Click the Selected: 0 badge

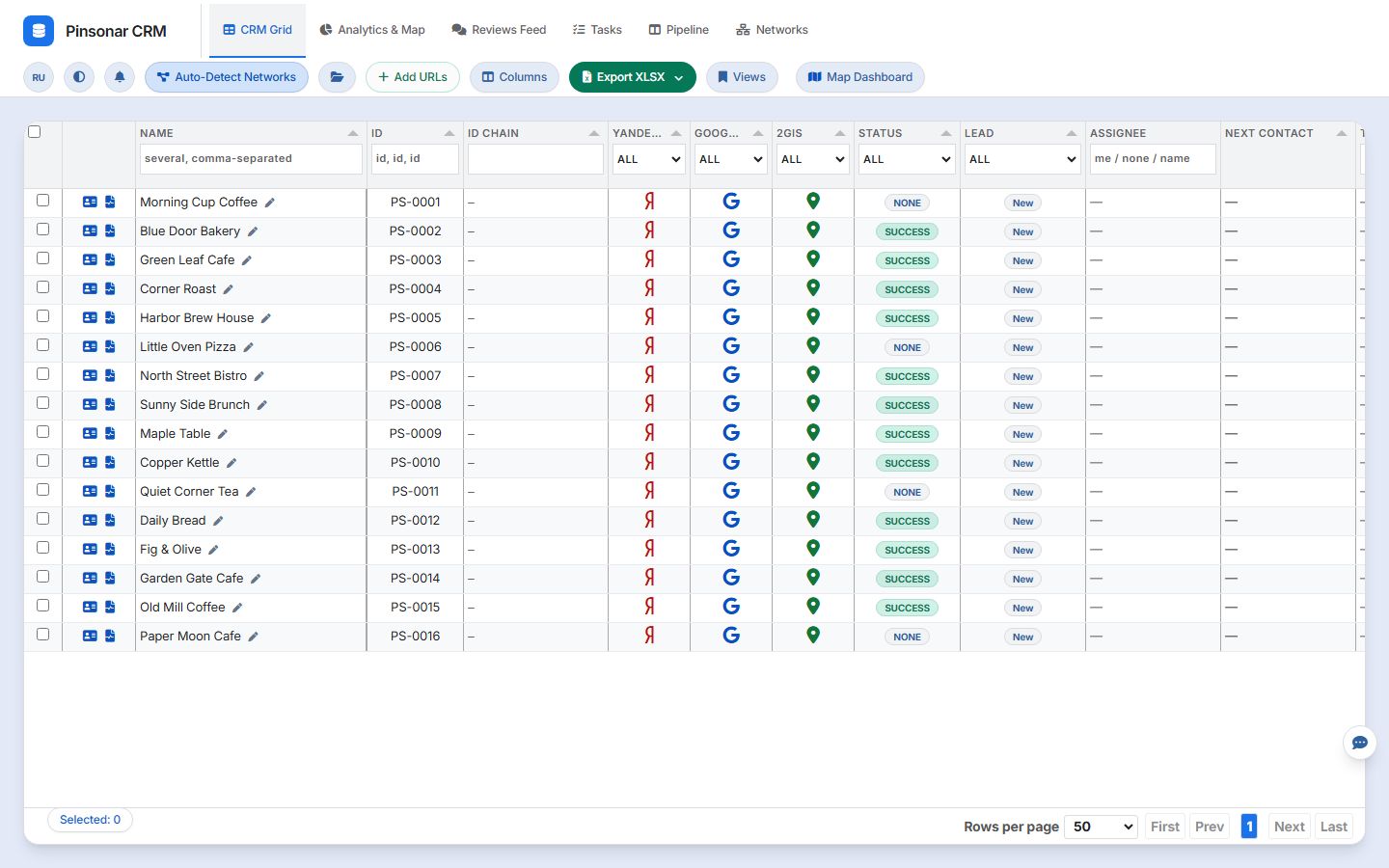tap(90, 820)
